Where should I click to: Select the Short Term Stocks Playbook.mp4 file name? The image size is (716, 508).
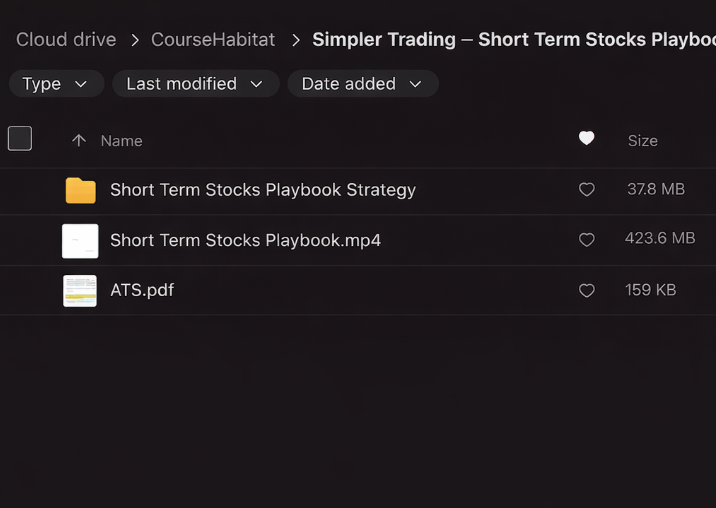tap(245, 240)
